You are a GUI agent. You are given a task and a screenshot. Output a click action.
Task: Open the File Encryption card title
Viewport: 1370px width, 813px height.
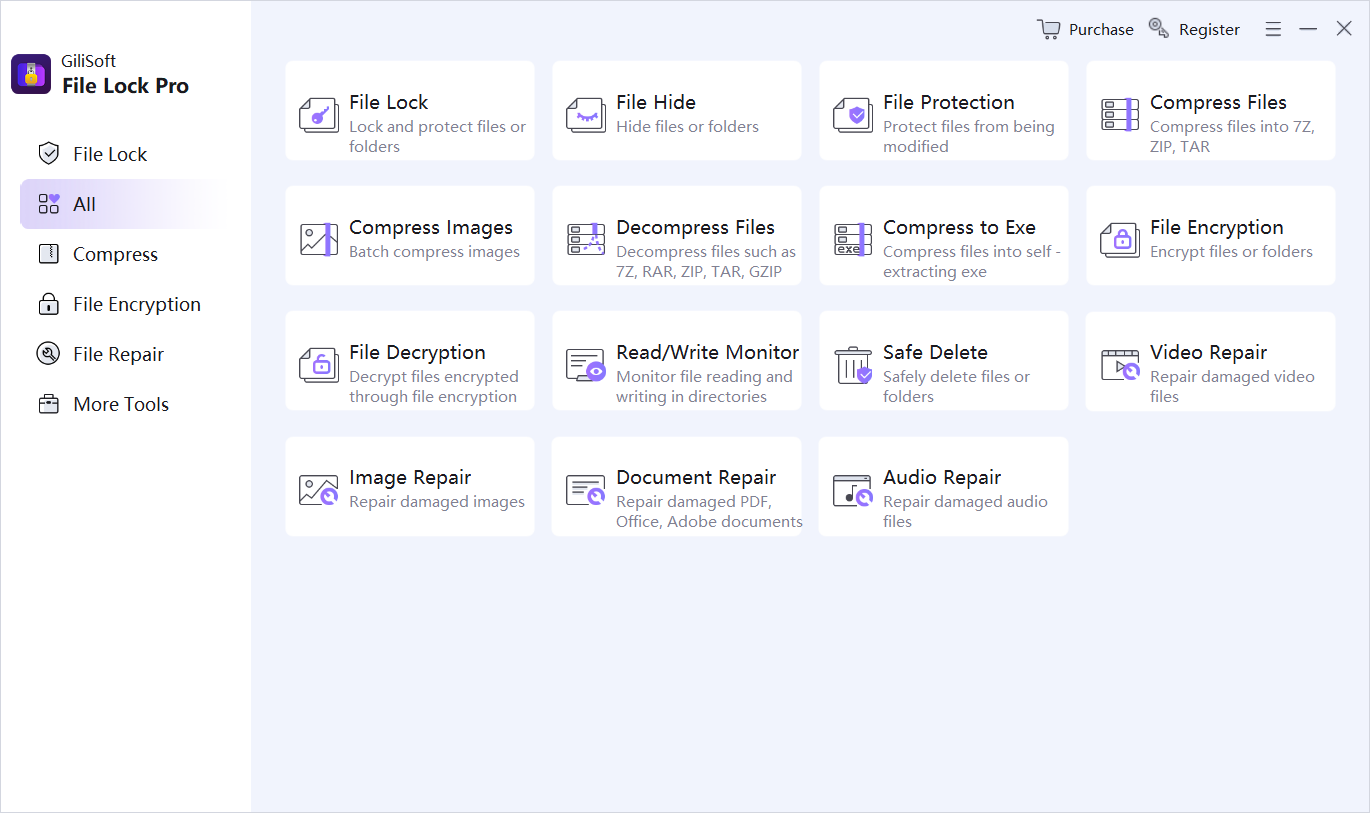(x=1217, y=227)
